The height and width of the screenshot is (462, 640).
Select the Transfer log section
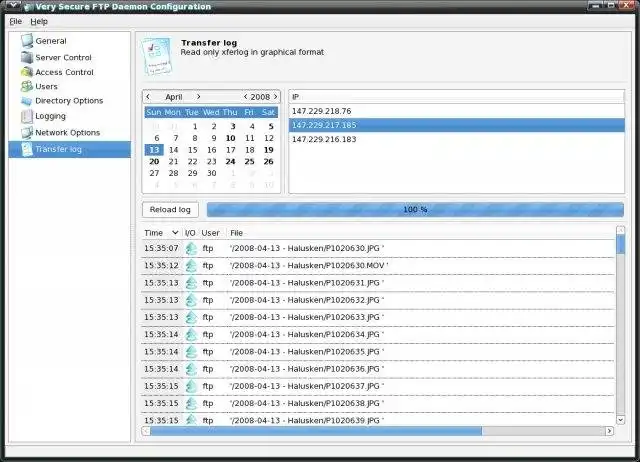[70, 149]
